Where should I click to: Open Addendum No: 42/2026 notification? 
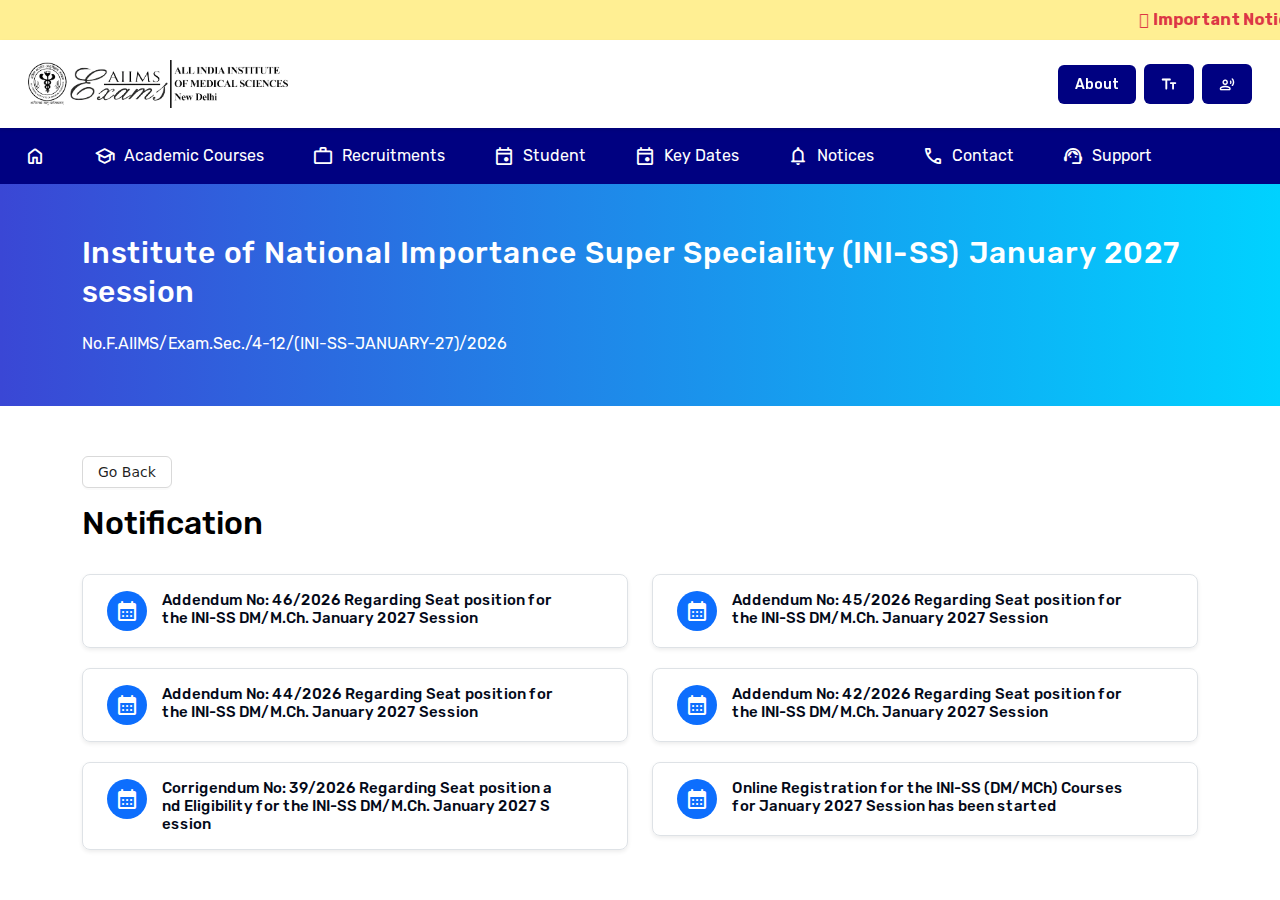pyautogui.click(x=925, y=705)
